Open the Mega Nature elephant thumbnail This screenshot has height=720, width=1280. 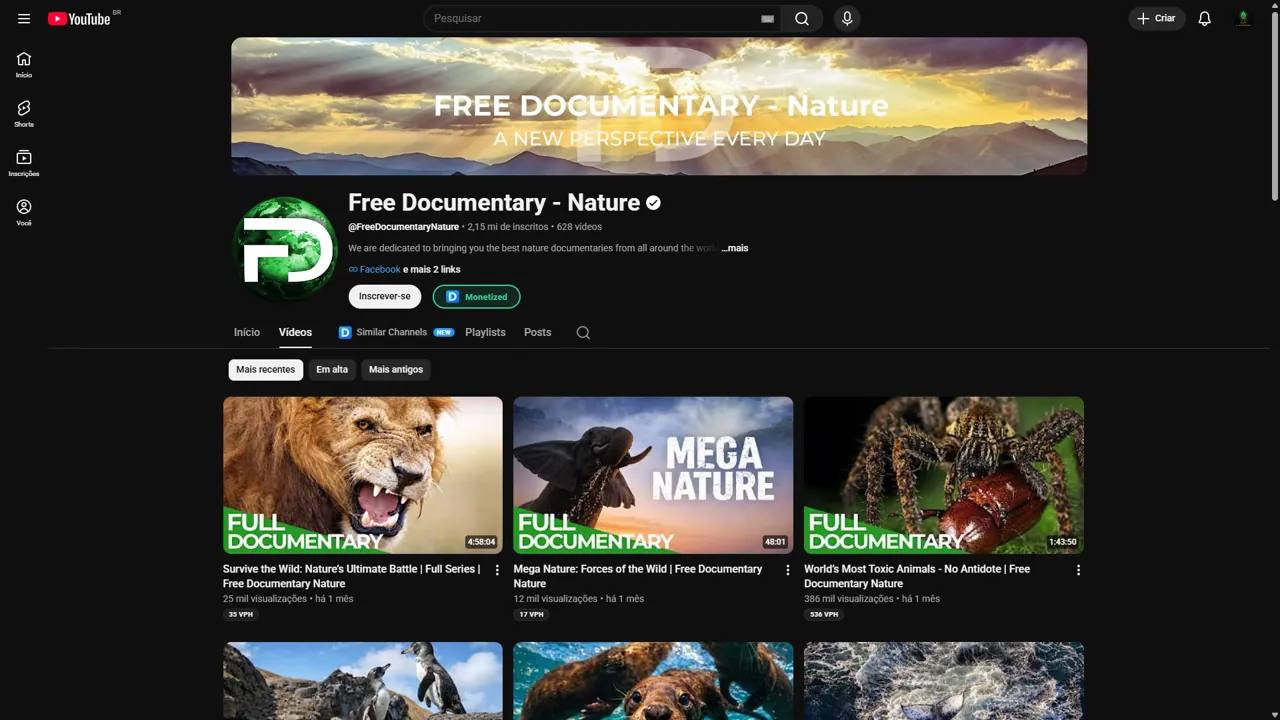653,475
